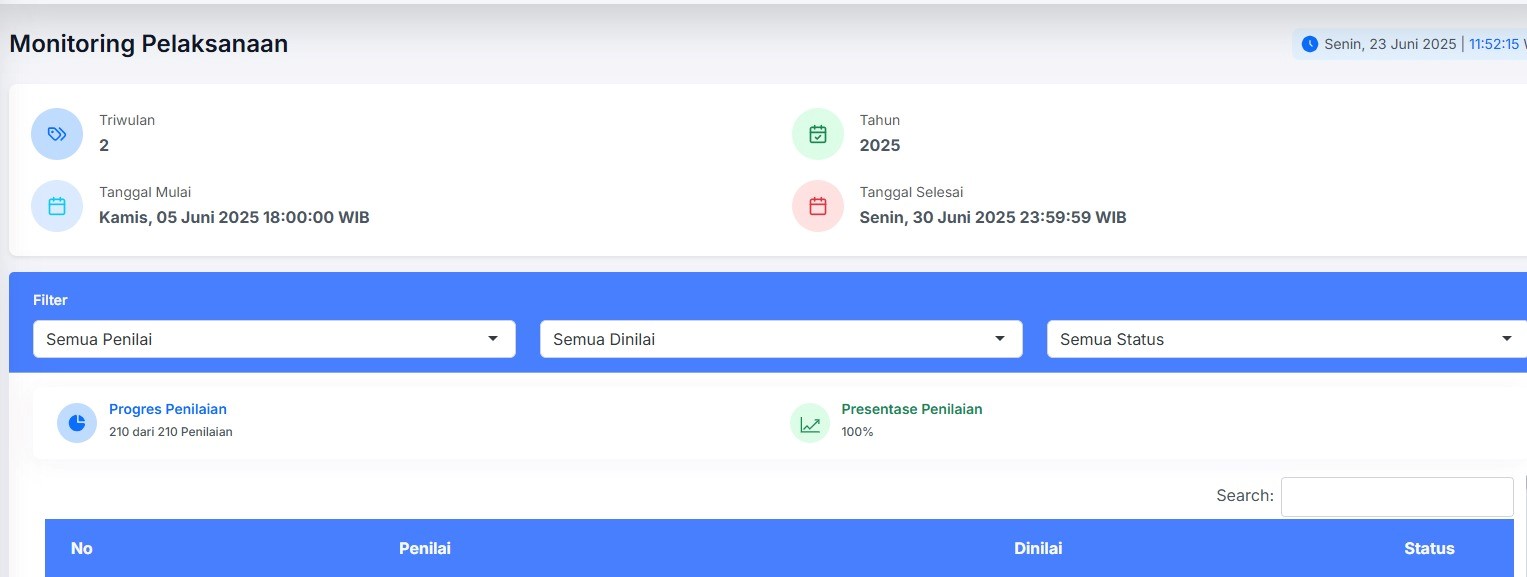Click the Presentase Penilaian label
Viewport: 1527px width, 577px height.
(x=911, y=409)
